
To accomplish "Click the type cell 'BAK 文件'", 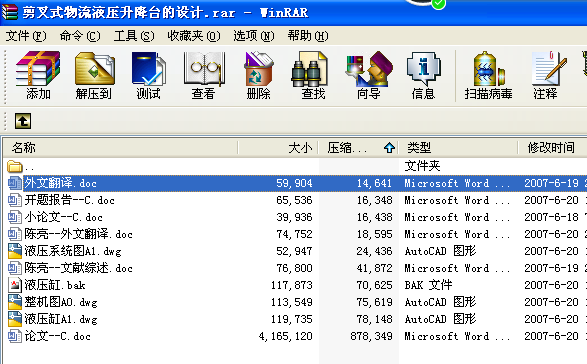I will coord(428,285).
